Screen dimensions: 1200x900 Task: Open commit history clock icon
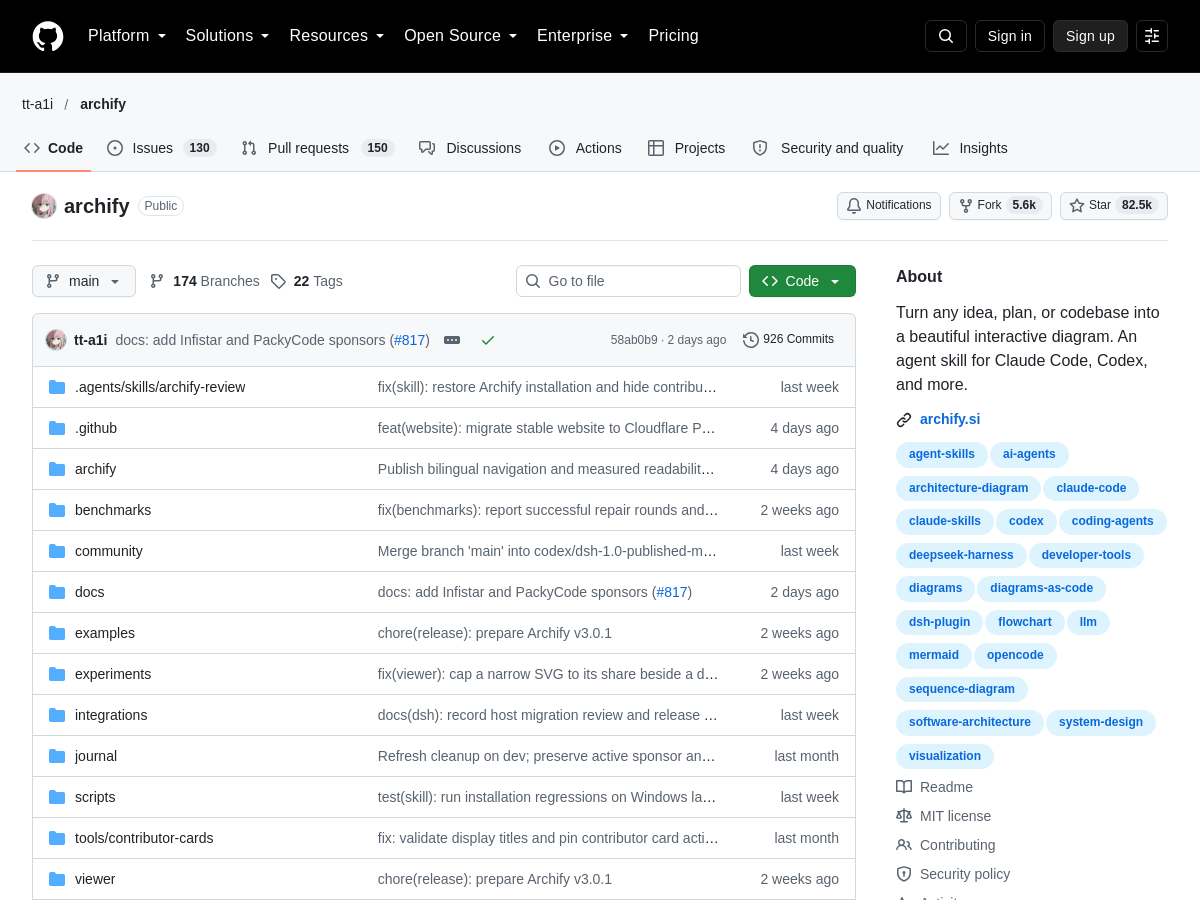tap(751, 340)
